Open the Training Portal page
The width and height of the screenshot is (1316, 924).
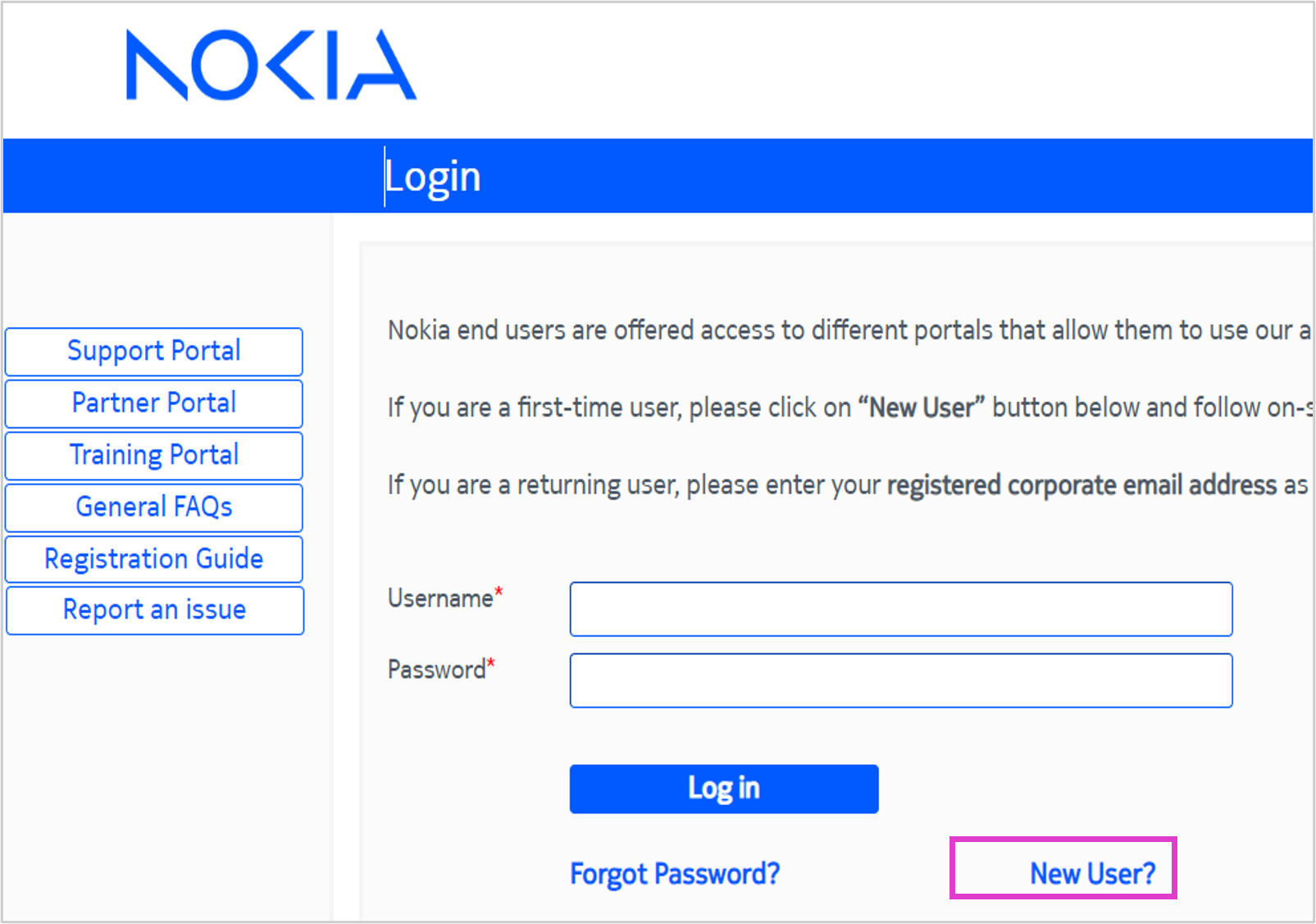(x=154, y=455)
